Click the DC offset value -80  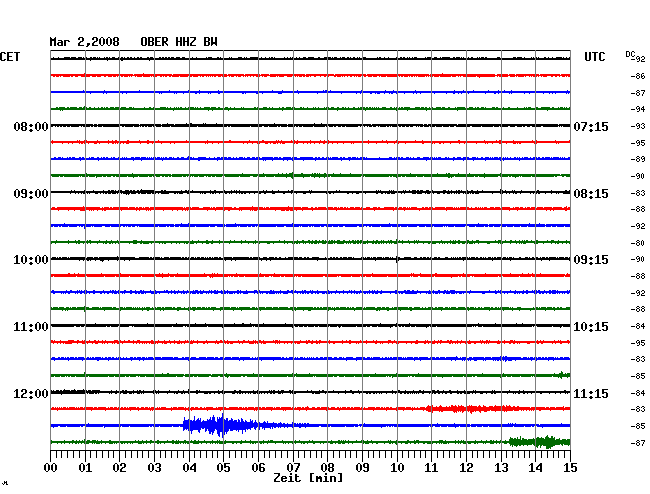pos(638,243)
